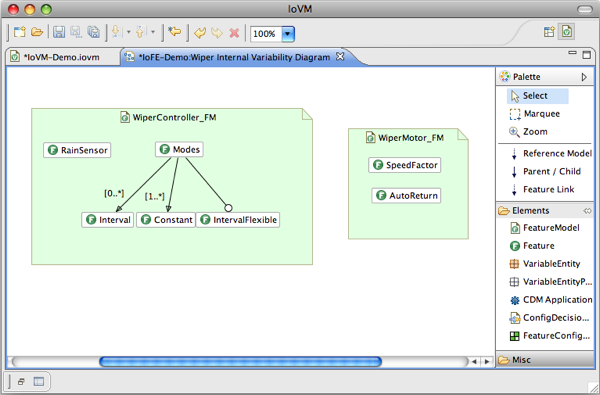The image size is (600, 395).
Task: Click the Last Edit Location arrow icon
Action: click(174, 32)
